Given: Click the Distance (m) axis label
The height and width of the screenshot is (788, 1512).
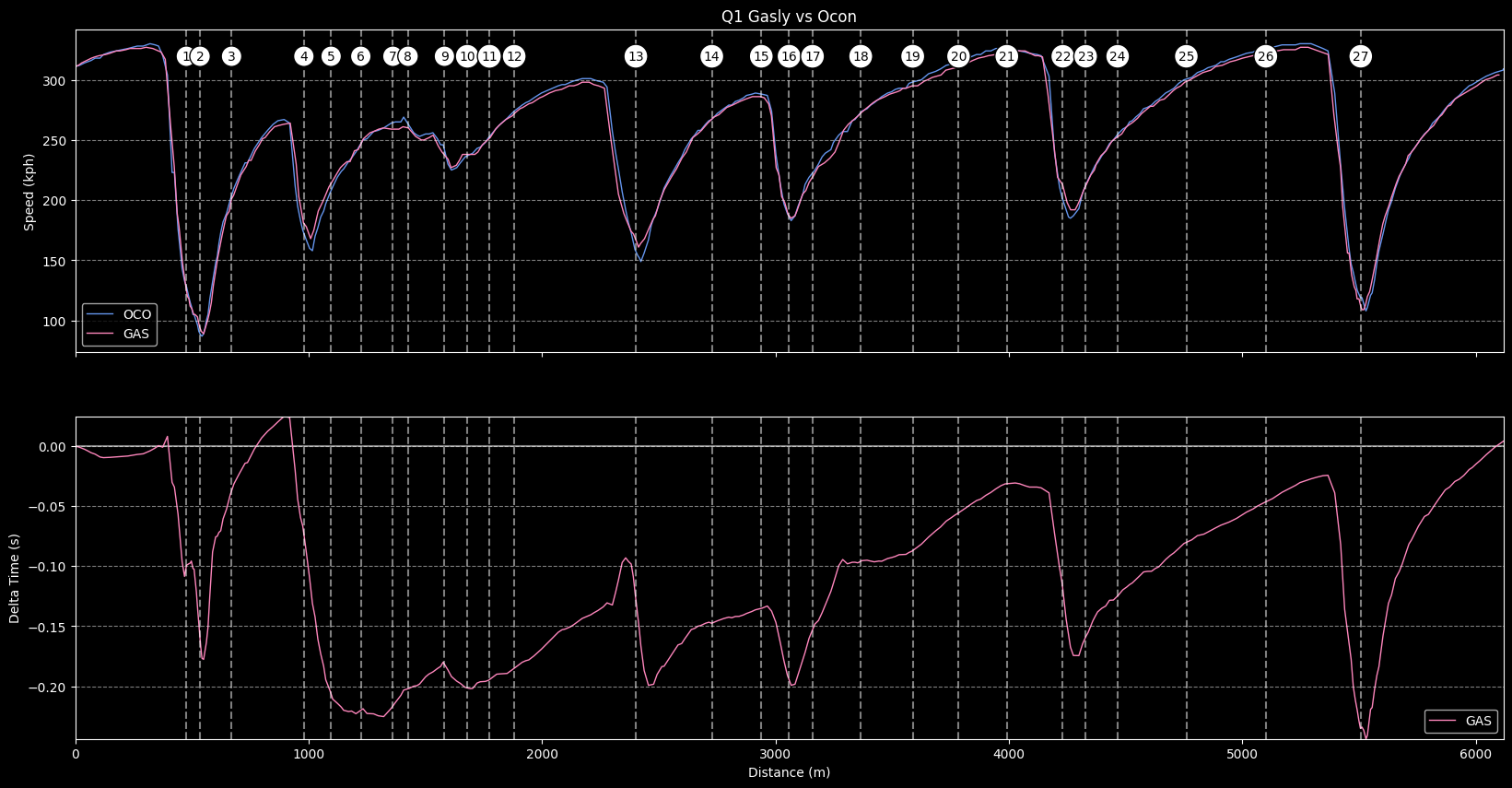Looking at the screenshot, I should click(789, 772).
